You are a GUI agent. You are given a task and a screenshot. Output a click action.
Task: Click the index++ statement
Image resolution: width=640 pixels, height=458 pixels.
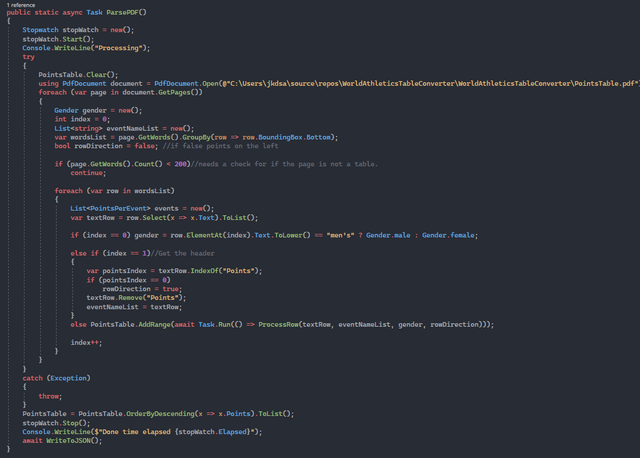[x=87, y=342]
